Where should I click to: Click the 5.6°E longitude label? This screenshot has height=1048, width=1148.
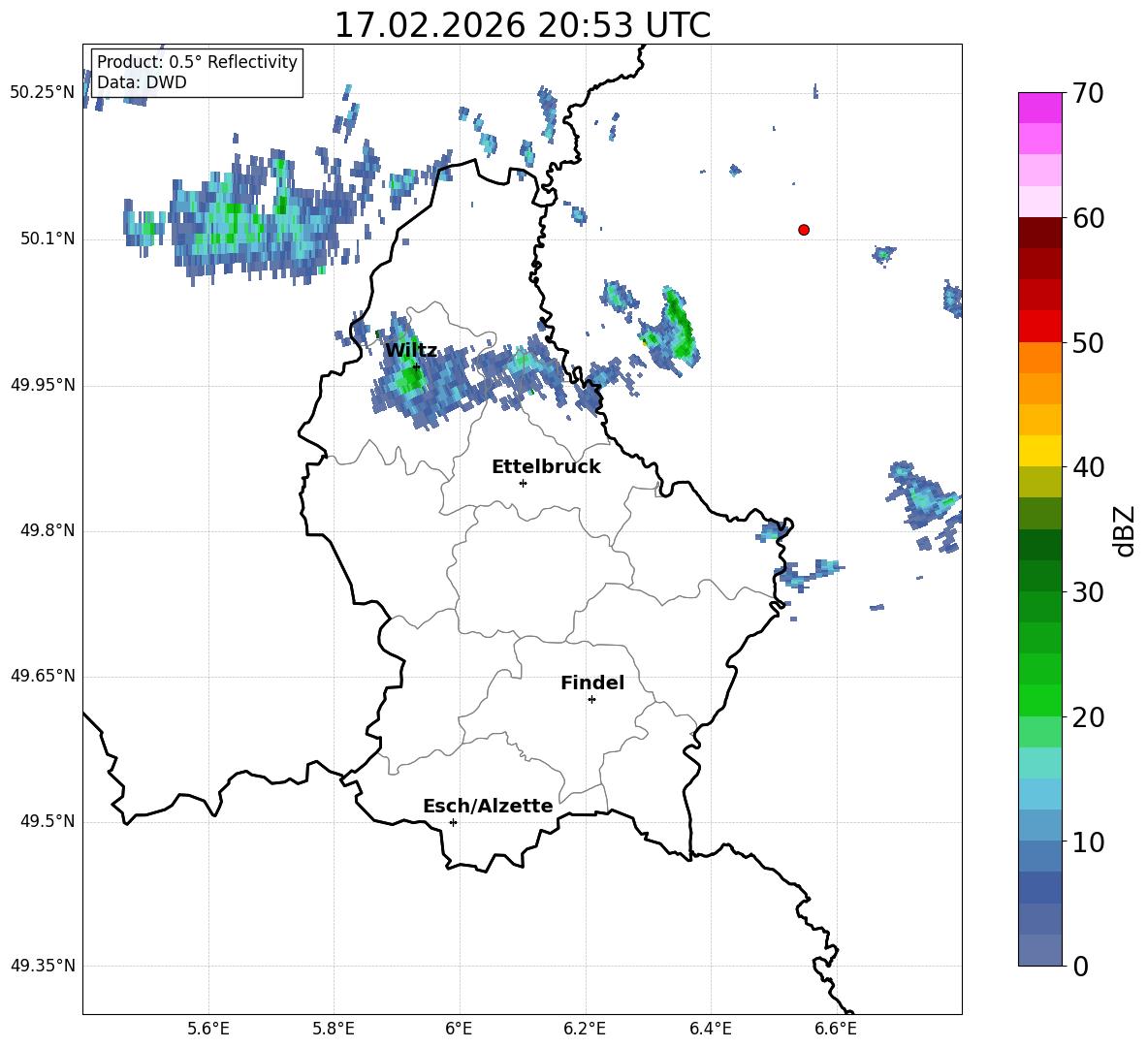click(x=208, y=1029)
